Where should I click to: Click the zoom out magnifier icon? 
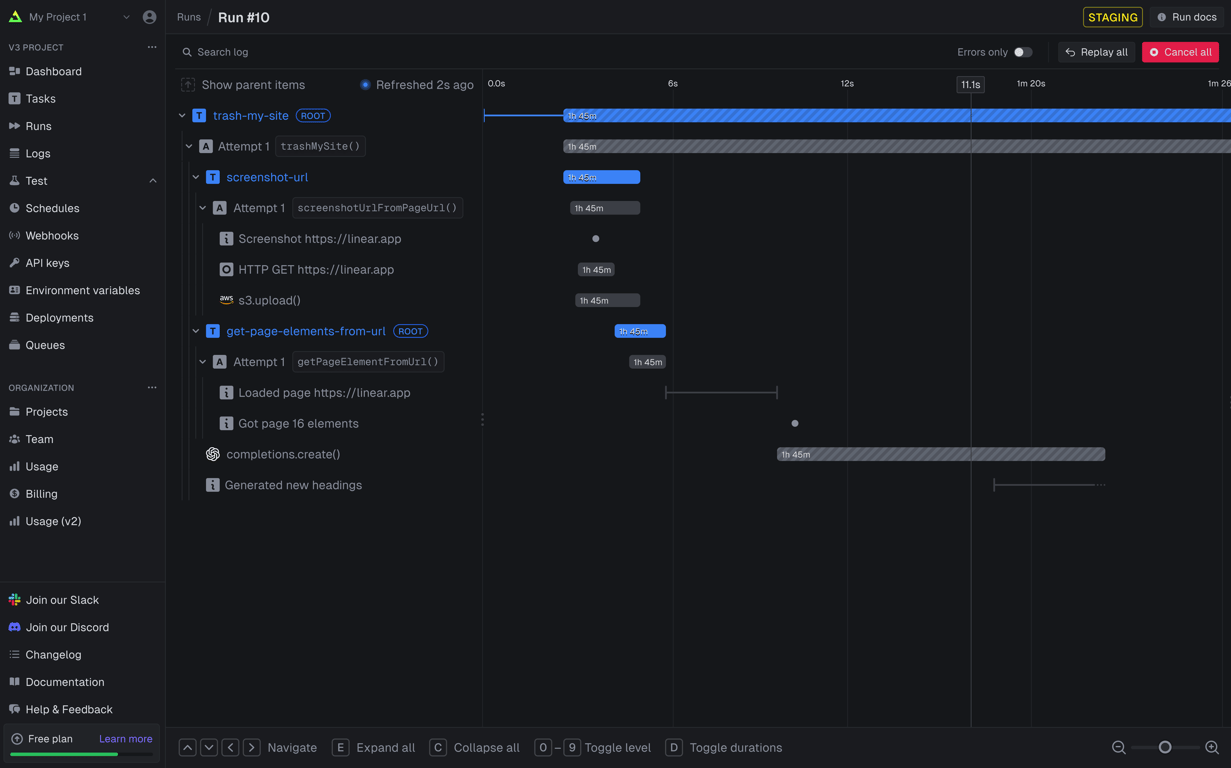pos(1119,748)
